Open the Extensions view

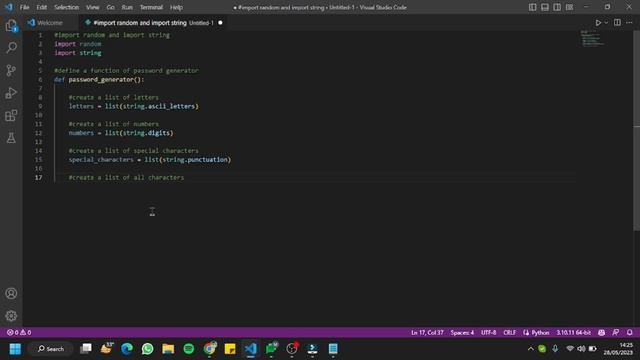tap(11, 116)
